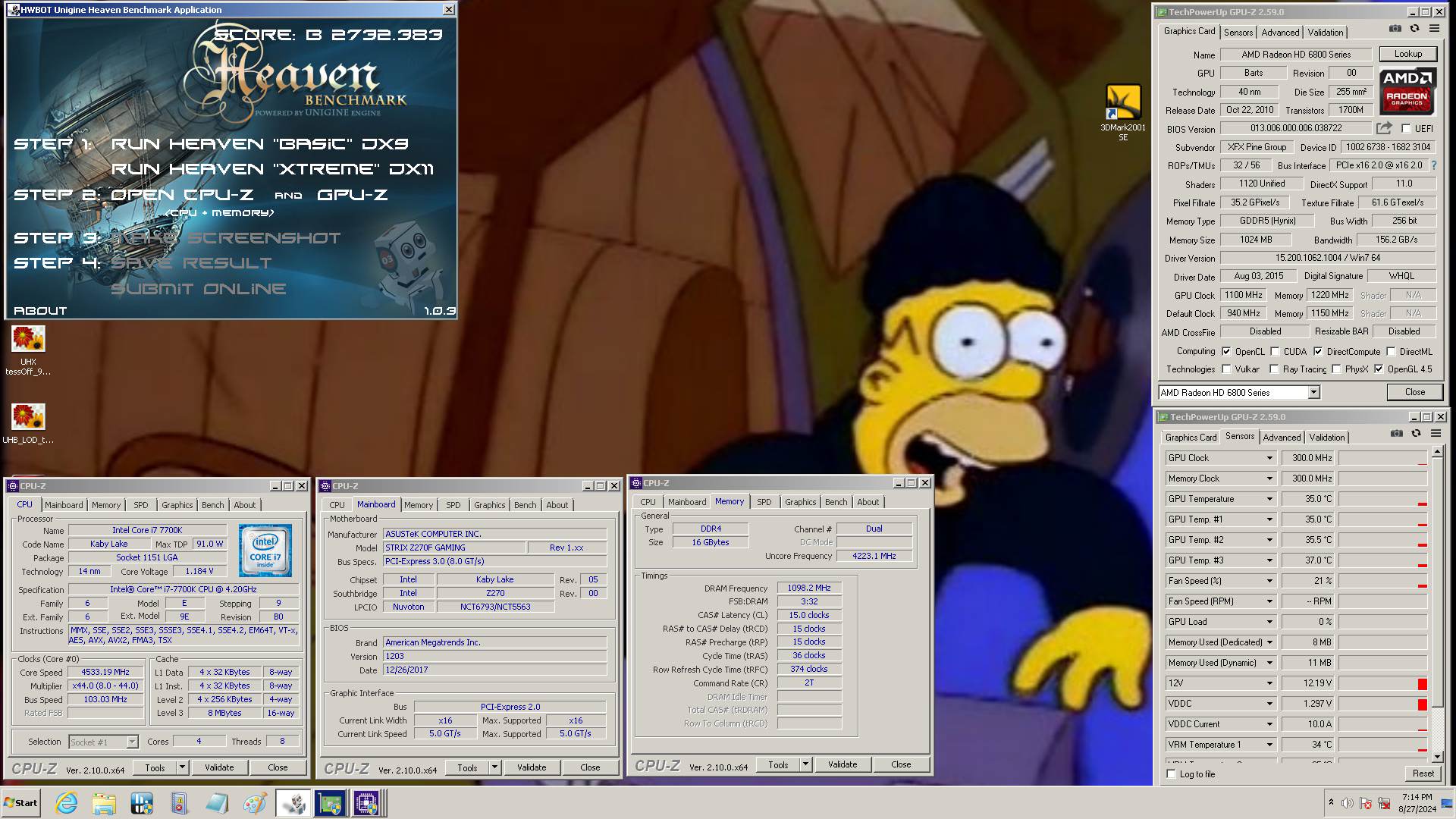The width and height of the screenshot is (1456, 819).
Task: Click the GPU Name field in GPU-Z
Action: (x=1296, y=55)
